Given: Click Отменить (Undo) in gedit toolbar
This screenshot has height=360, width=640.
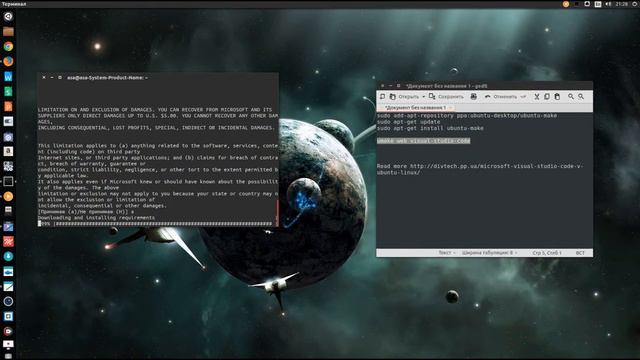Looking at the screenshot, I should tap(500, 97).
